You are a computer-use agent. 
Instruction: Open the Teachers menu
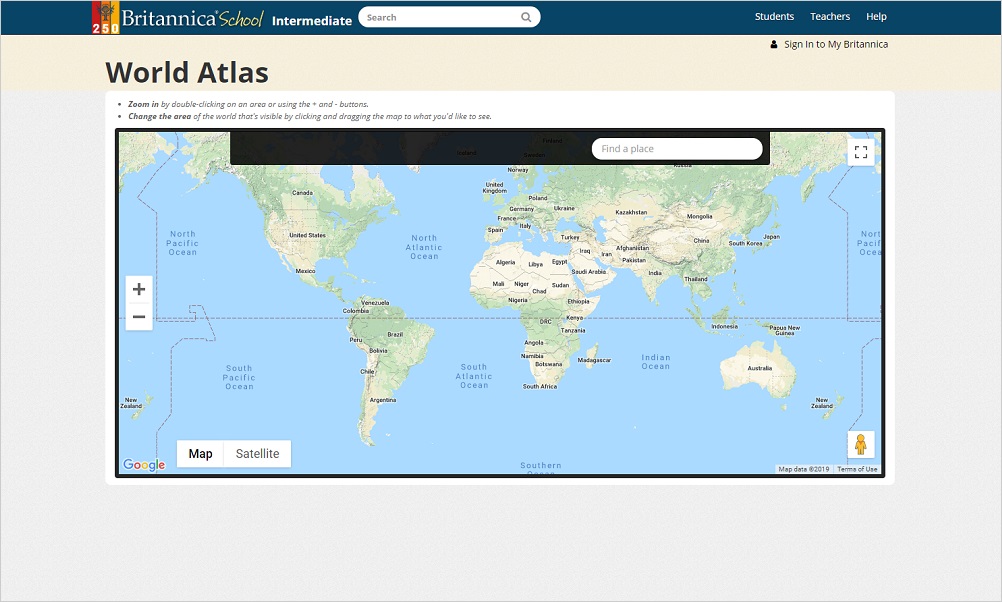829,17
